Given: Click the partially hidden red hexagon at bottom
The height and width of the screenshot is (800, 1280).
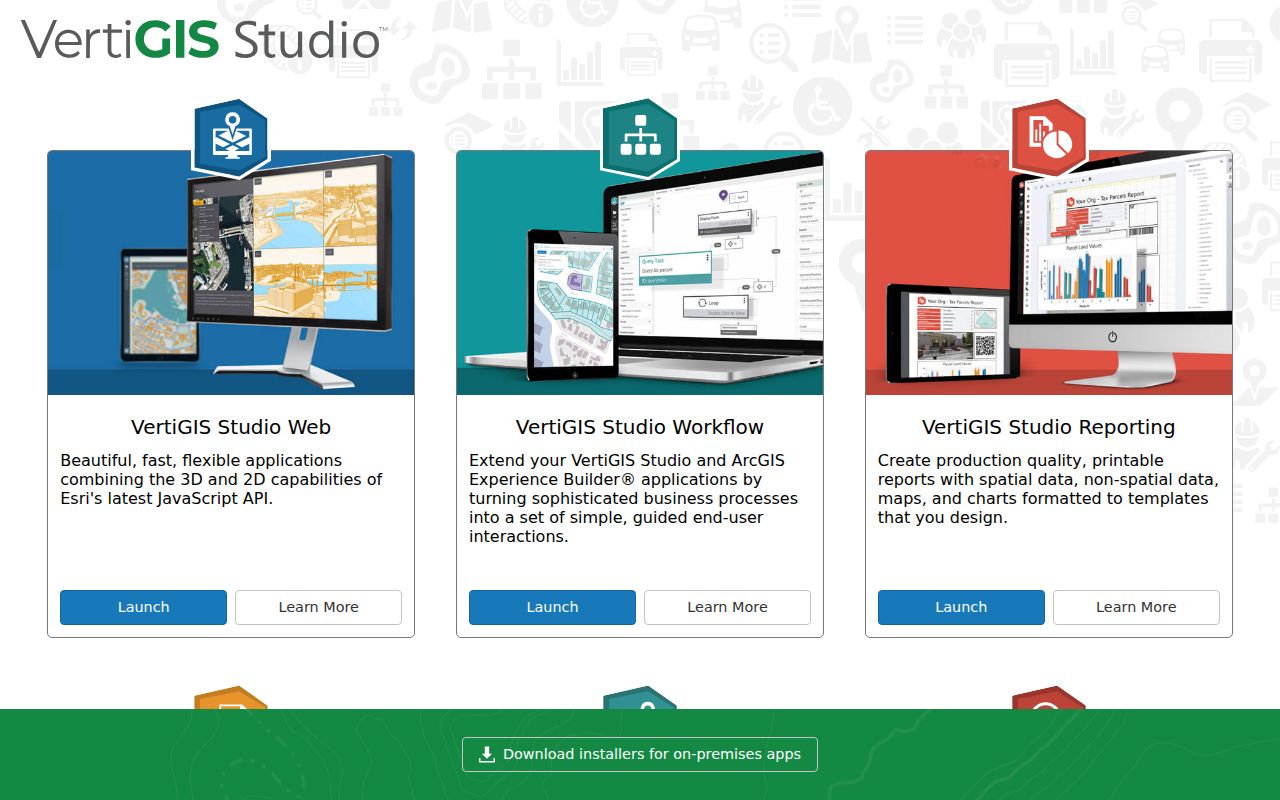Looking at the screenshot, I should (1049, 698).
